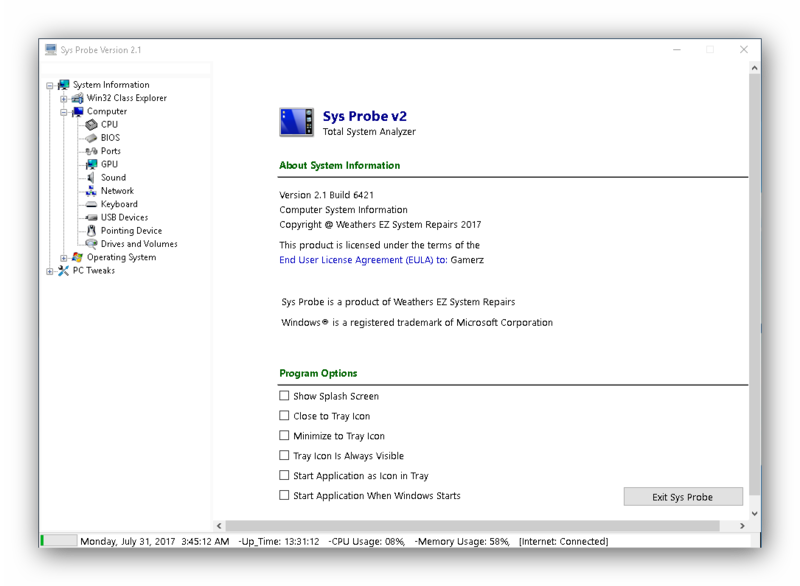Expand the Win32 Class Explorer node
The width and height of the screenshot is (800, 586).
64,98
